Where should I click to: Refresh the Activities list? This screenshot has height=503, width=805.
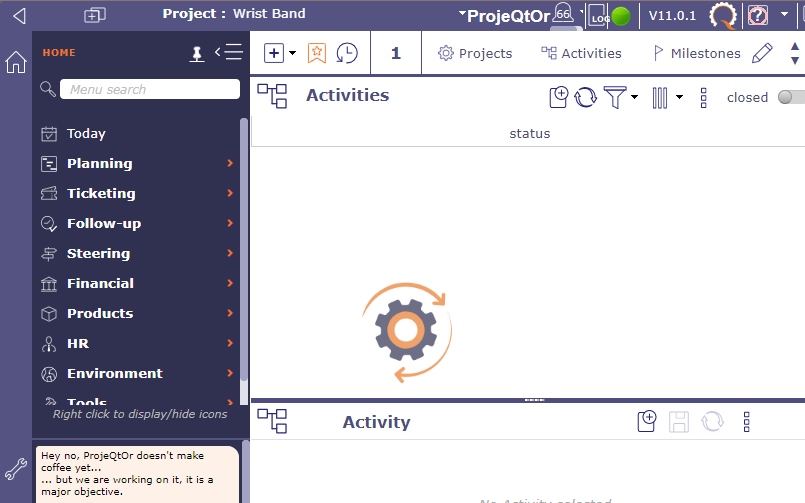tap(585, 97)
